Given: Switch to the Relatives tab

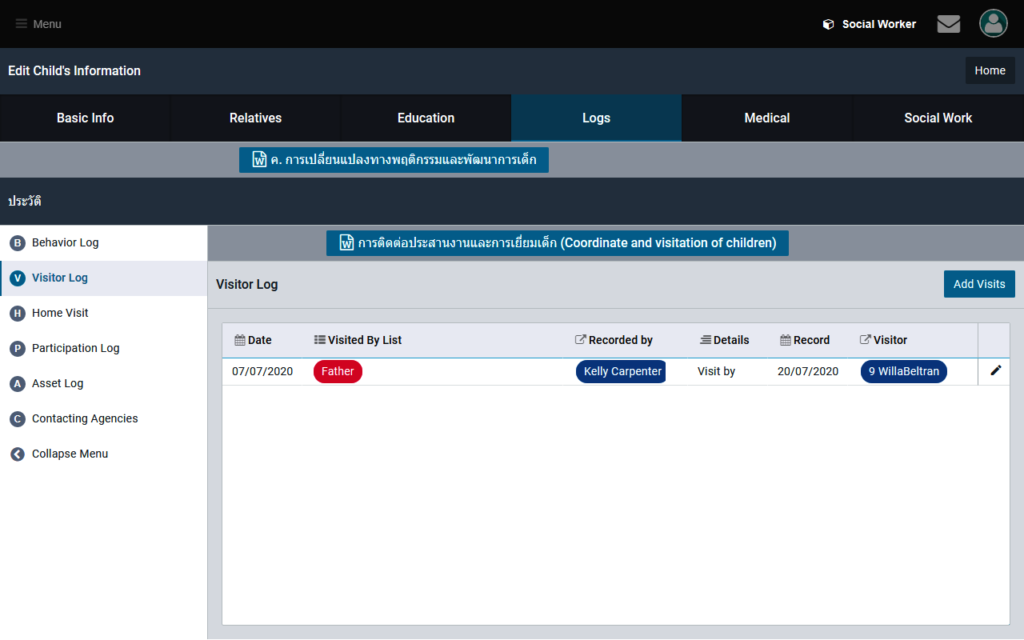Looking at the screenshot, I should 255,118.
